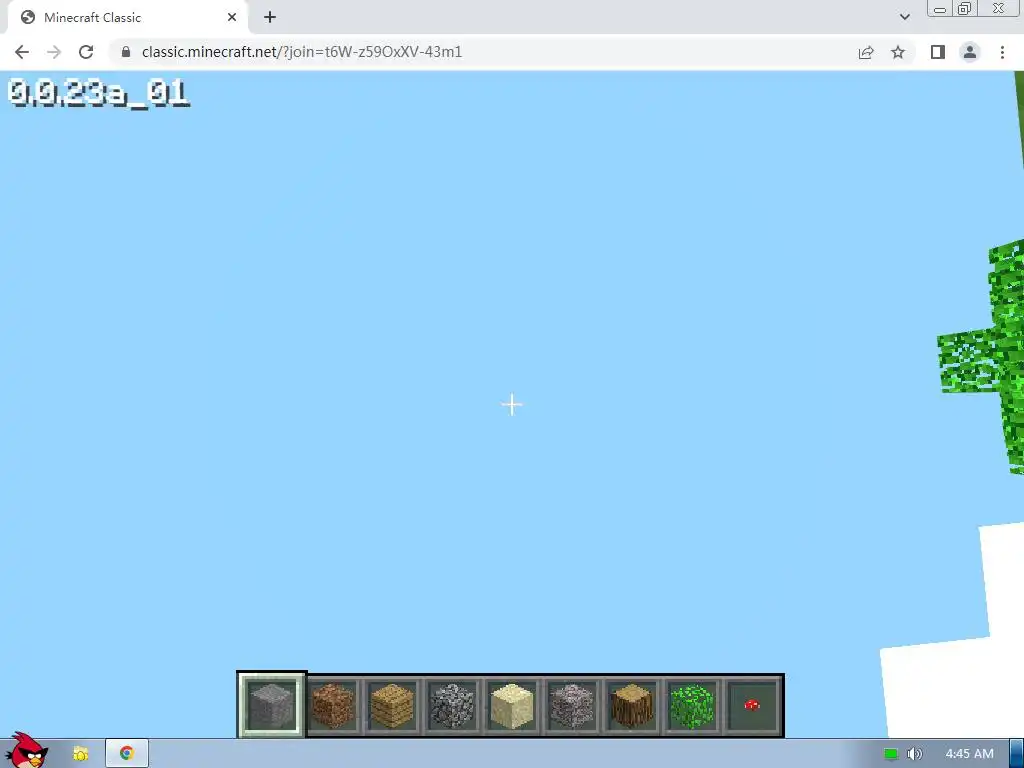Click the green network tray icon
1024x768 pixels.
tap(891, 754)
